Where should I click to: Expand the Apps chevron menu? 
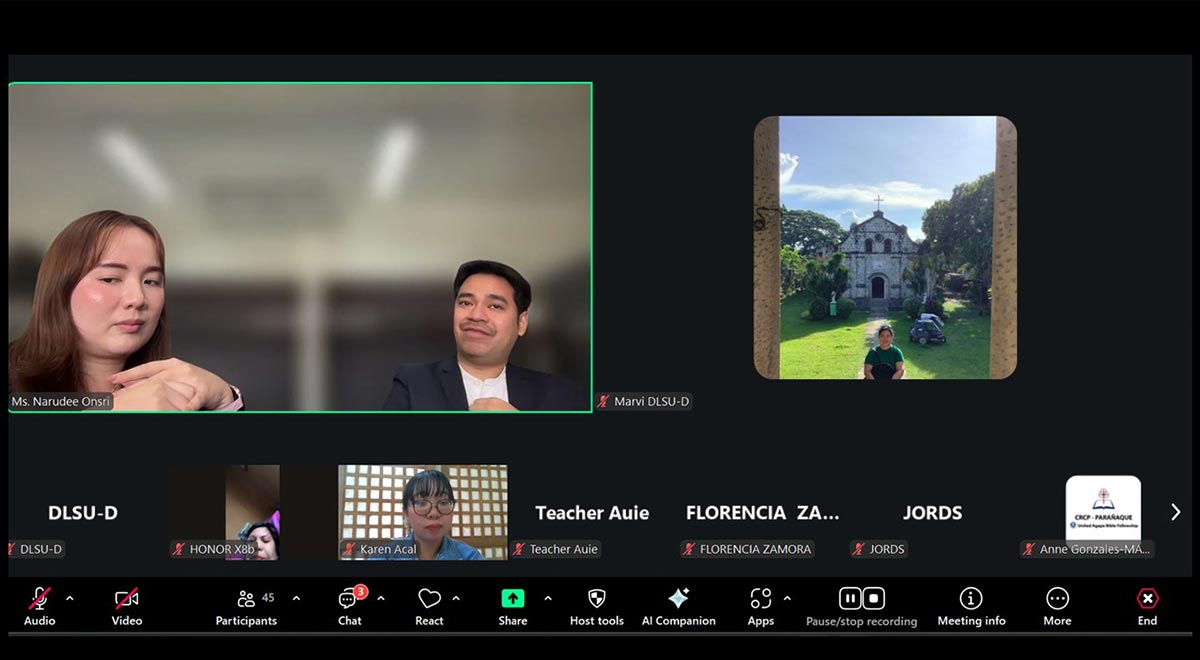(786, 598)
